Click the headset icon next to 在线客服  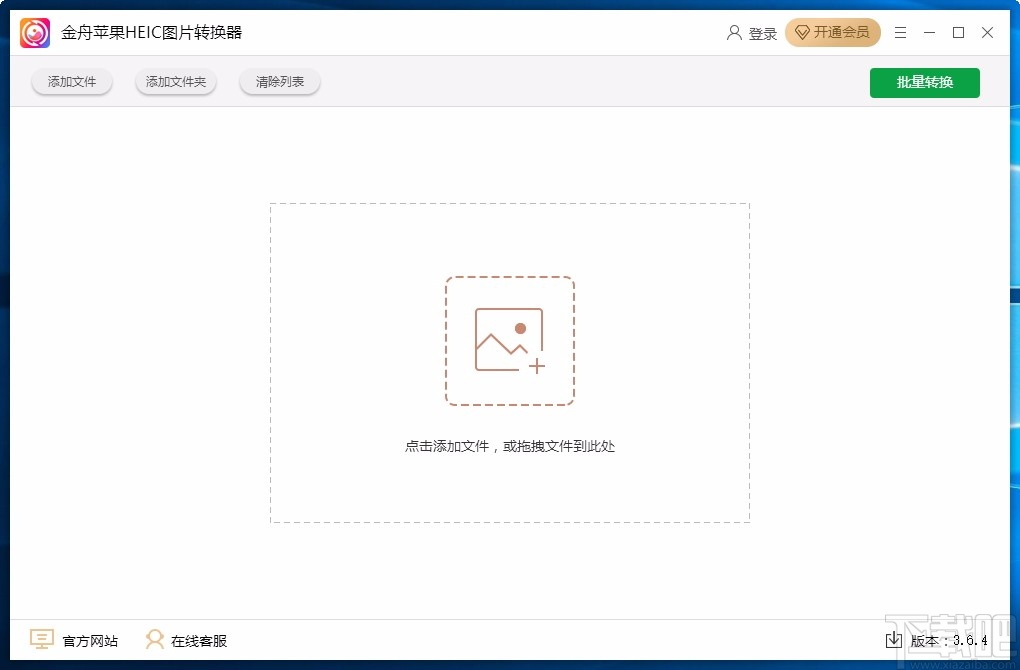click(155, 639)
